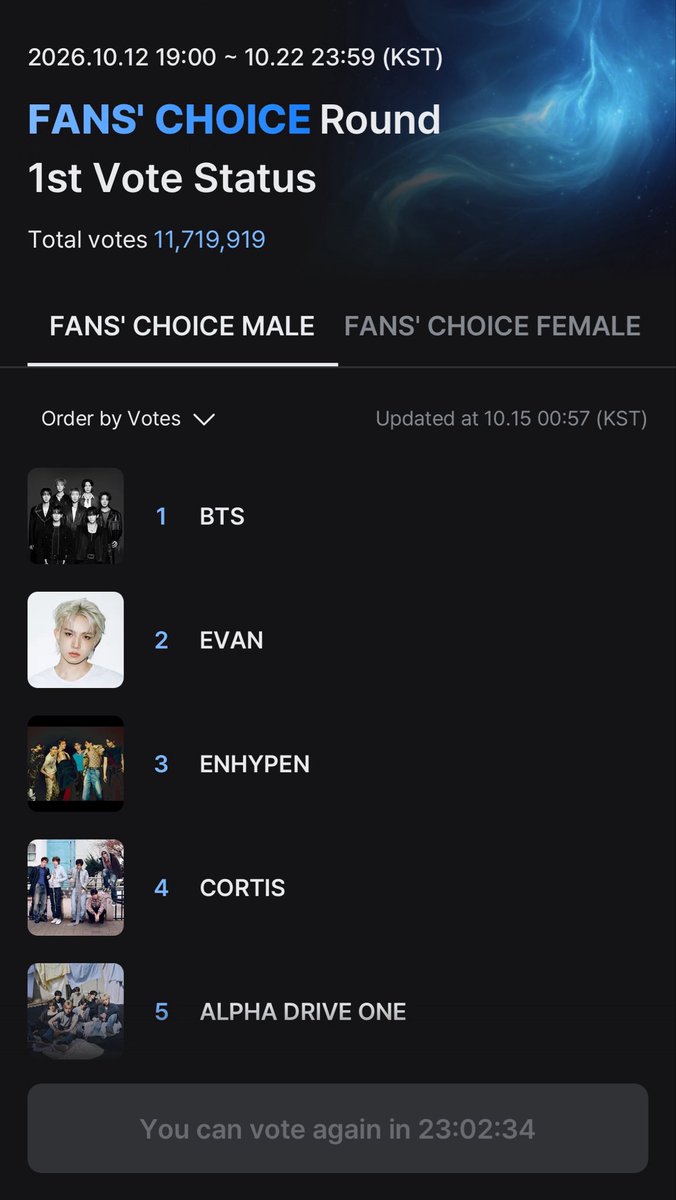This screenshot has height=1200, width=676.
Task: Open the Order by Votes sorting label
Action: pyautogui.click(x=111, y=419)
